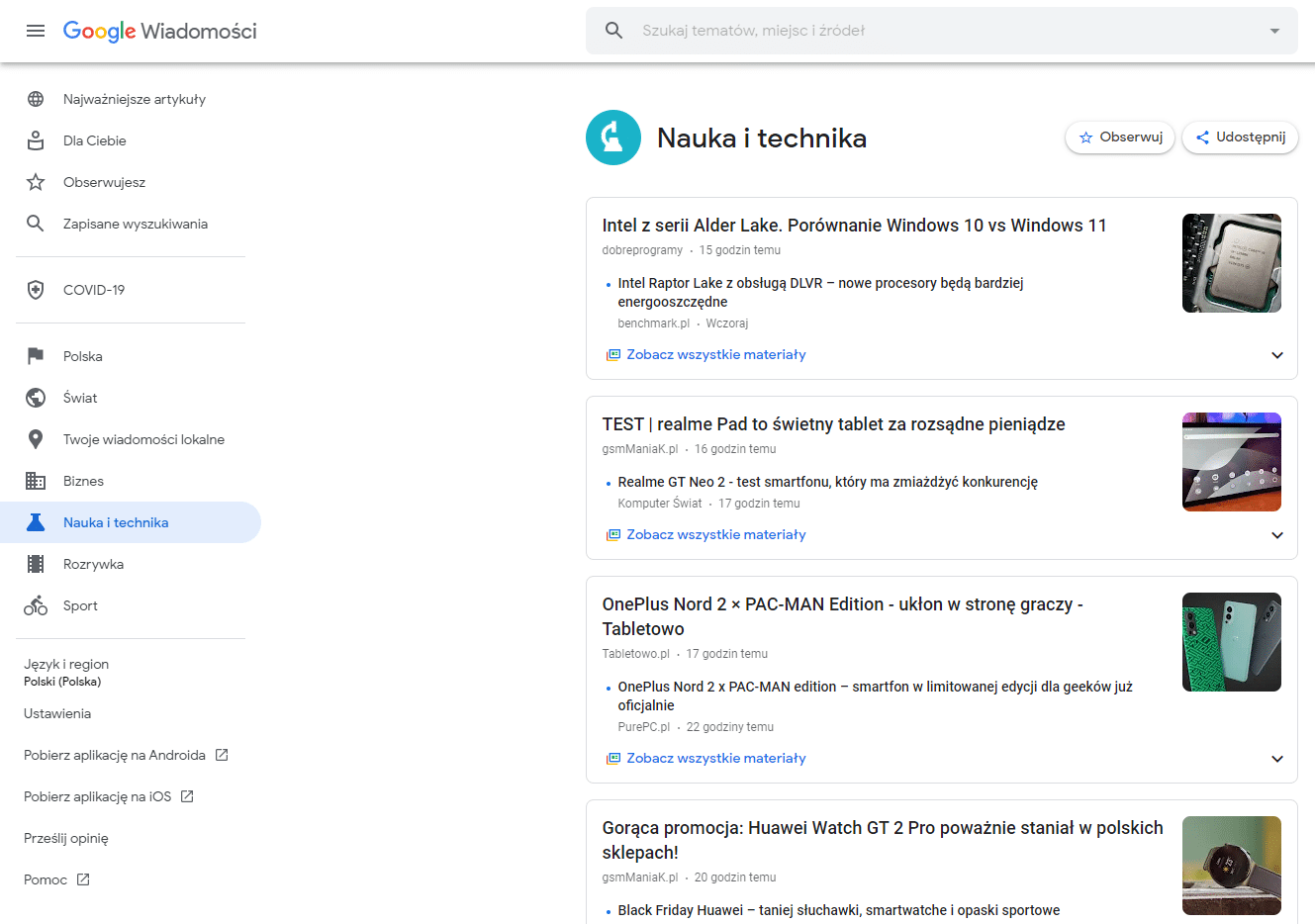Select the Polska flag icon
The image size is (1315, 924).
(x=36, y=356)
